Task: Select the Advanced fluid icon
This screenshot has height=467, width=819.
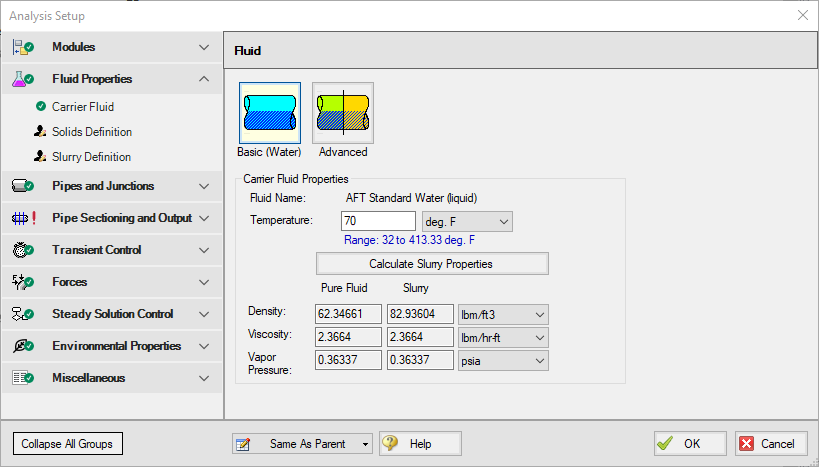Action: coord(343,113)
